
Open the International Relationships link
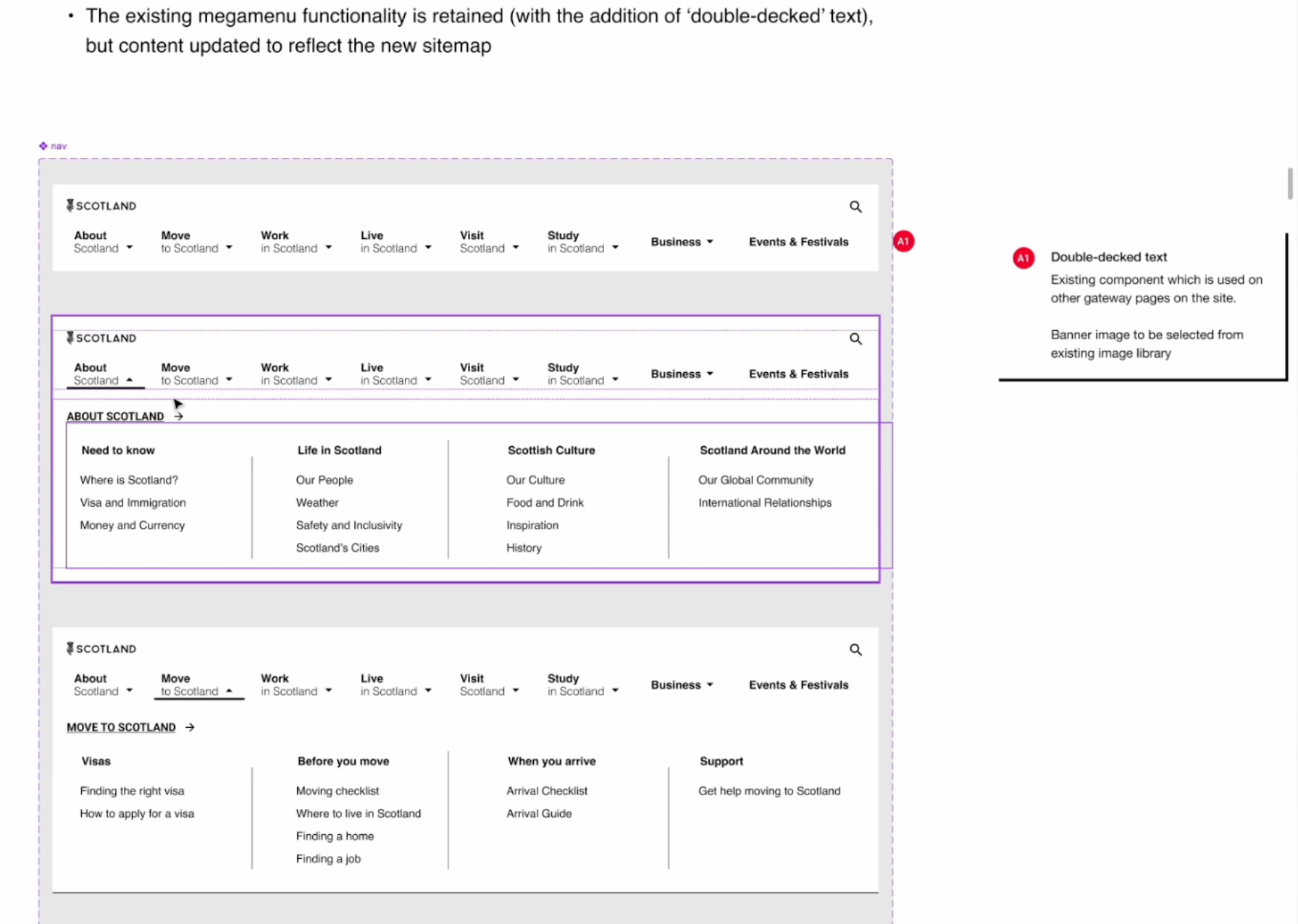pos(765,503)
